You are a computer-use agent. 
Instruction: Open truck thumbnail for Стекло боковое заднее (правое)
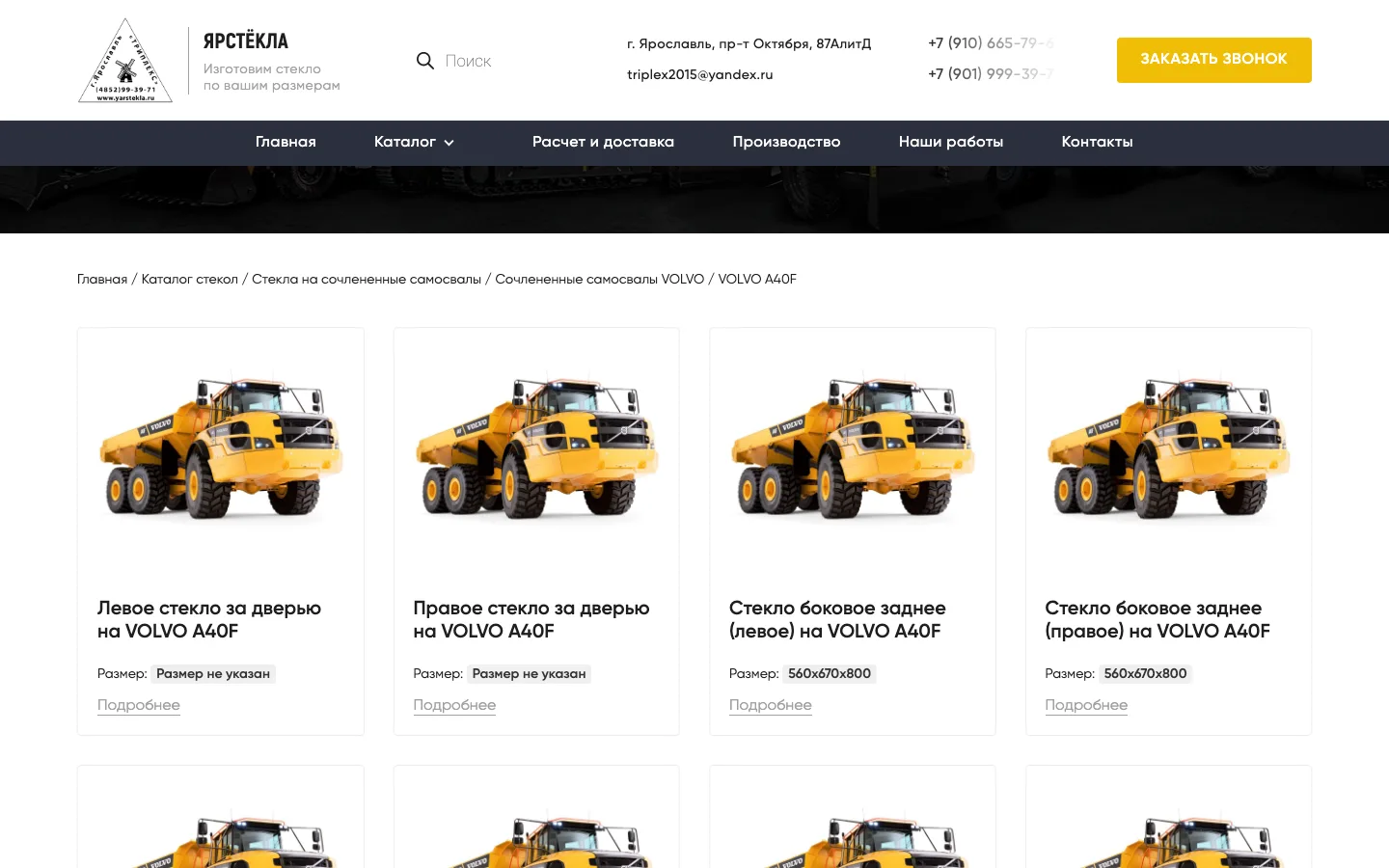click(1168, 449)
